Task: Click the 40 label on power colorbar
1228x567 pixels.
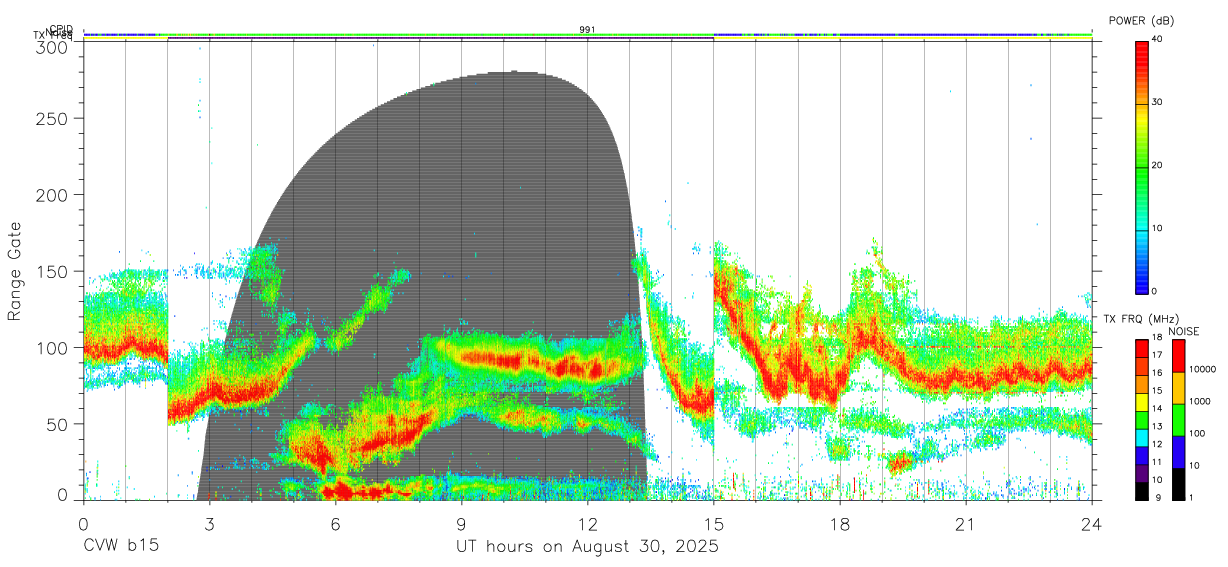Action: (x=1157, y=39)
